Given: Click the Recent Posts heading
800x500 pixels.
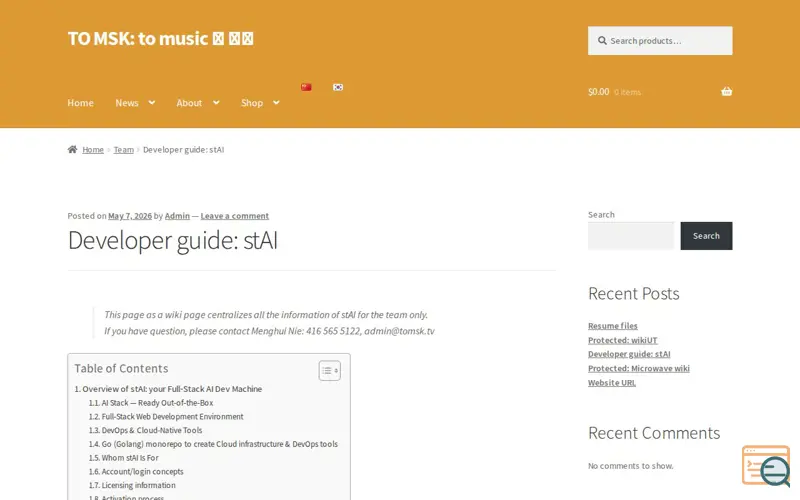Looking at the screenshot, I should coord(634,293).
